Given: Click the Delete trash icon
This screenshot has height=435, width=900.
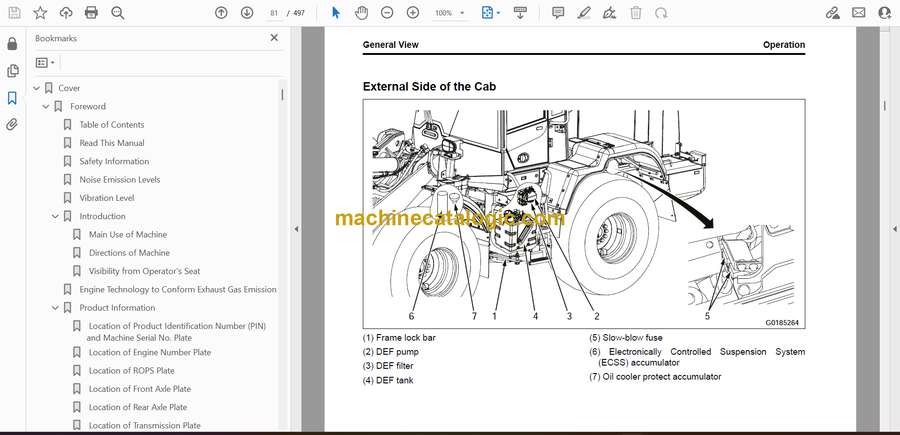Looking at the screenshot, I should tap(635, 13).
